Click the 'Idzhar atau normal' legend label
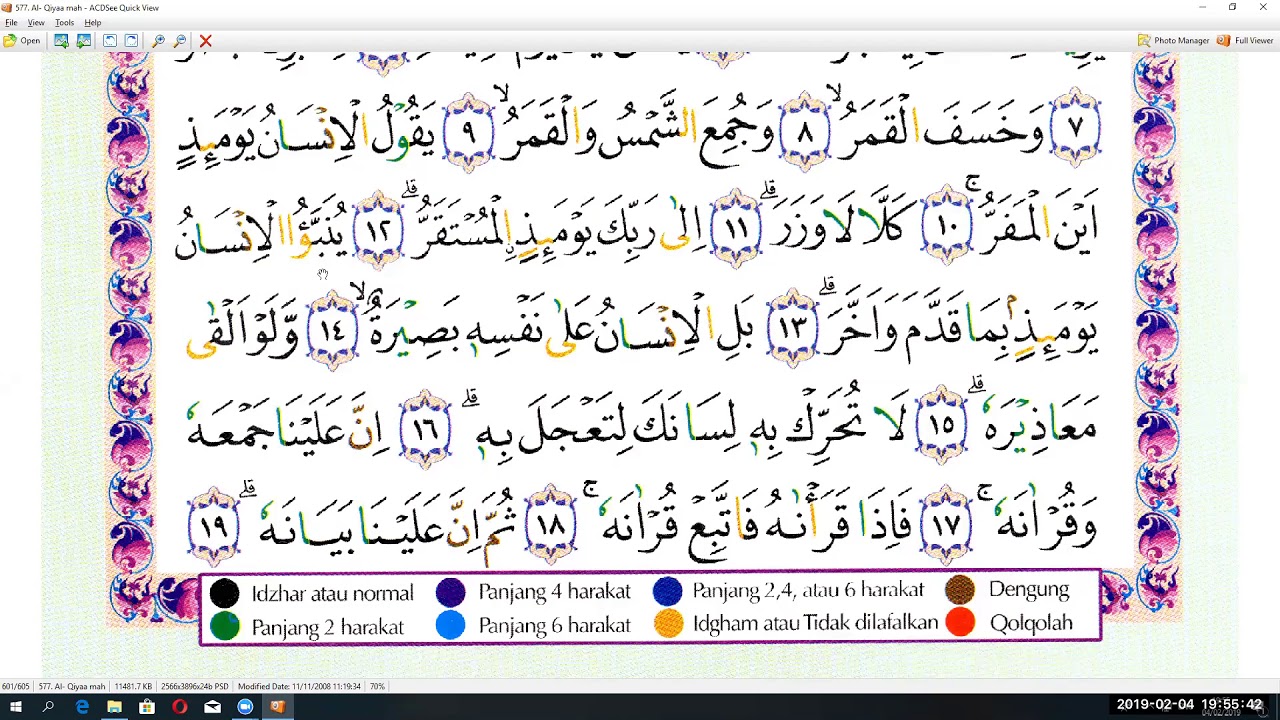1280x720 pixels. [x=332, y=593]
